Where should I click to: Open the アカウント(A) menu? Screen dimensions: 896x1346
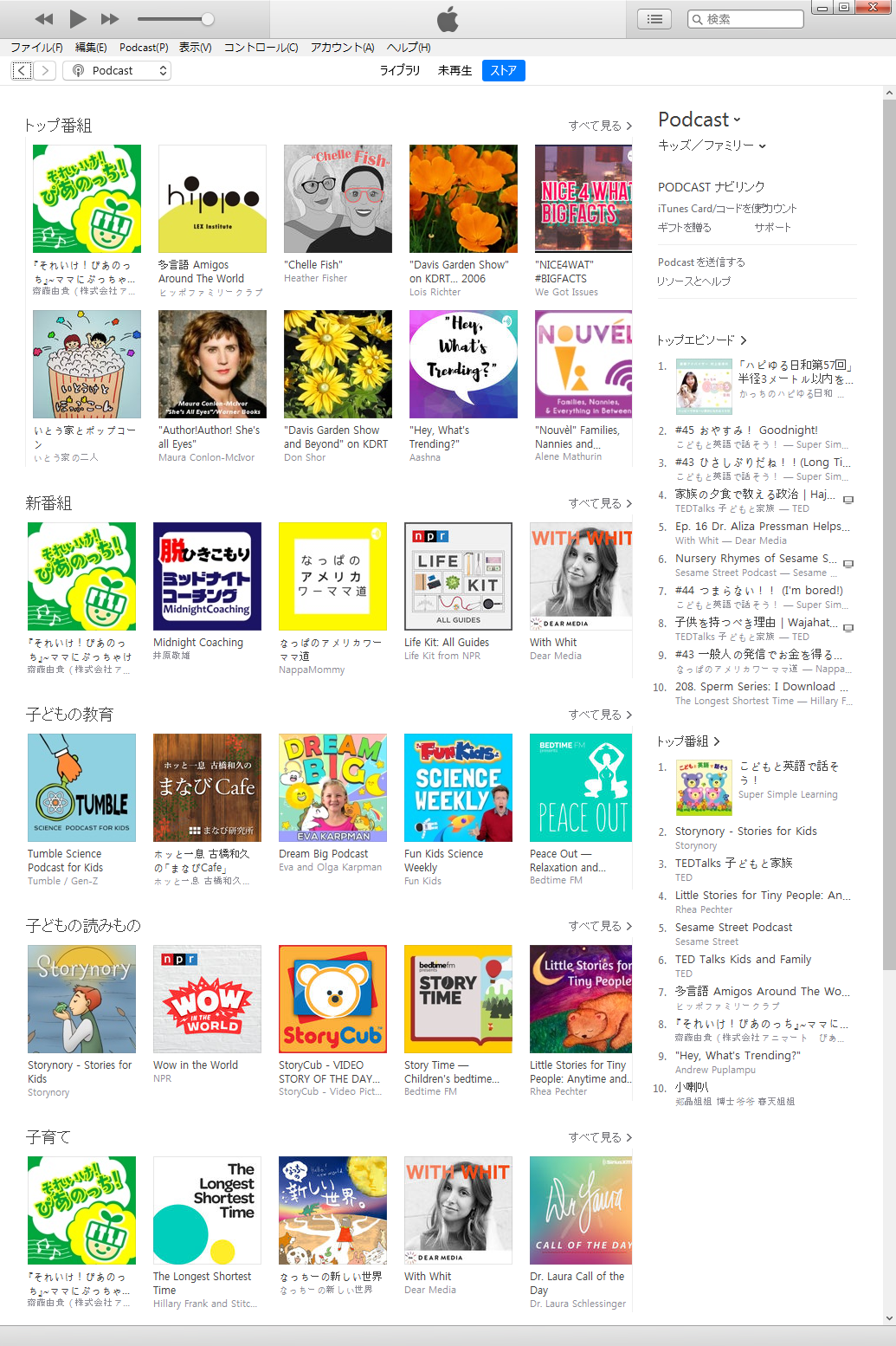coord(343,48)
